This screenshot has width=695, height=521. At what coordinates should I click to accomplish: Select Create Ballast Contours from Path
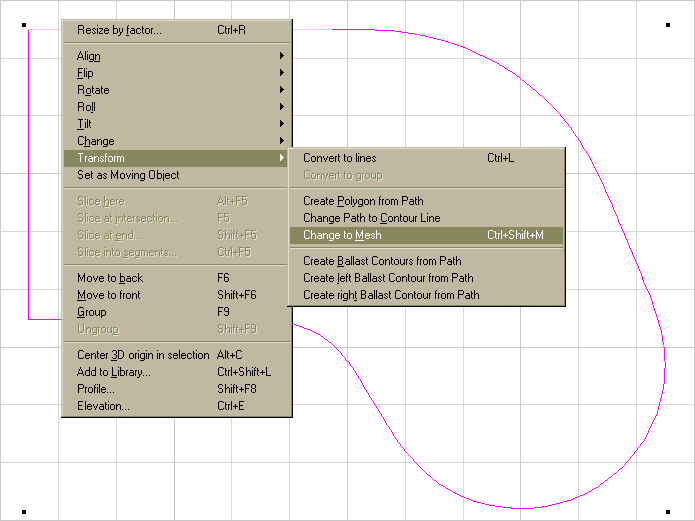(426, 261)
